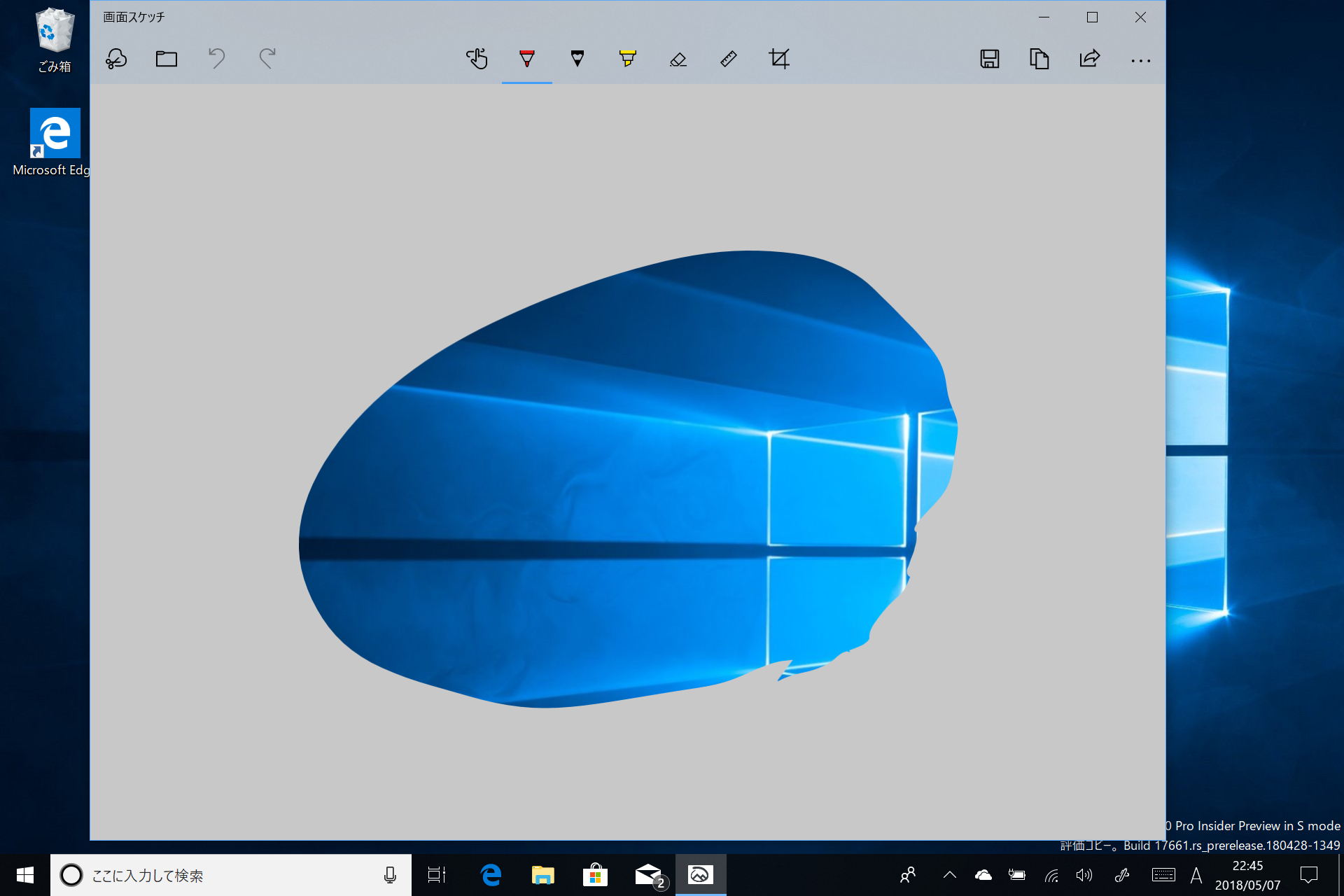Redo the last undone action
The height and width of the screenshot is (896, 1344).
tap(267, 59)
